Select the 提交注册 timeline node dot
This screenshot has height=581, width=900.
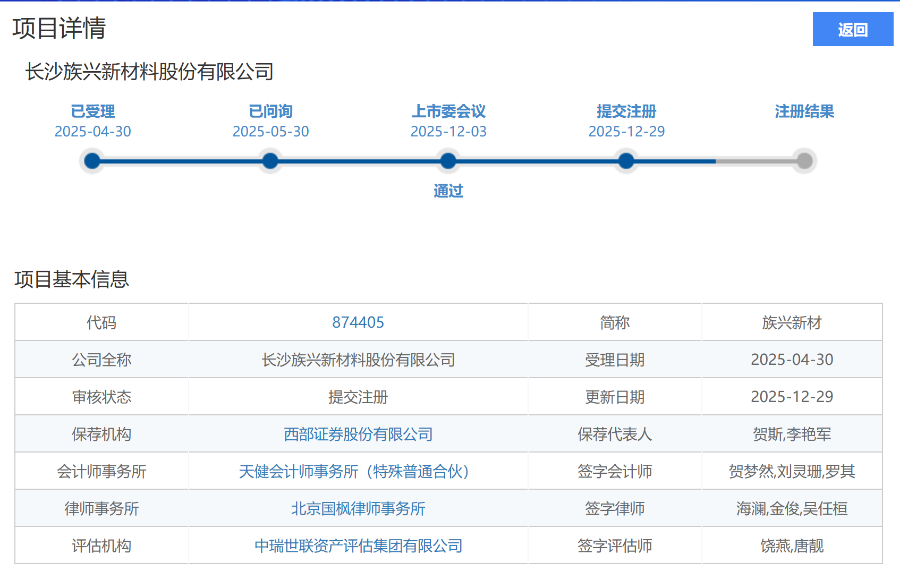click(x=626, y=160)
